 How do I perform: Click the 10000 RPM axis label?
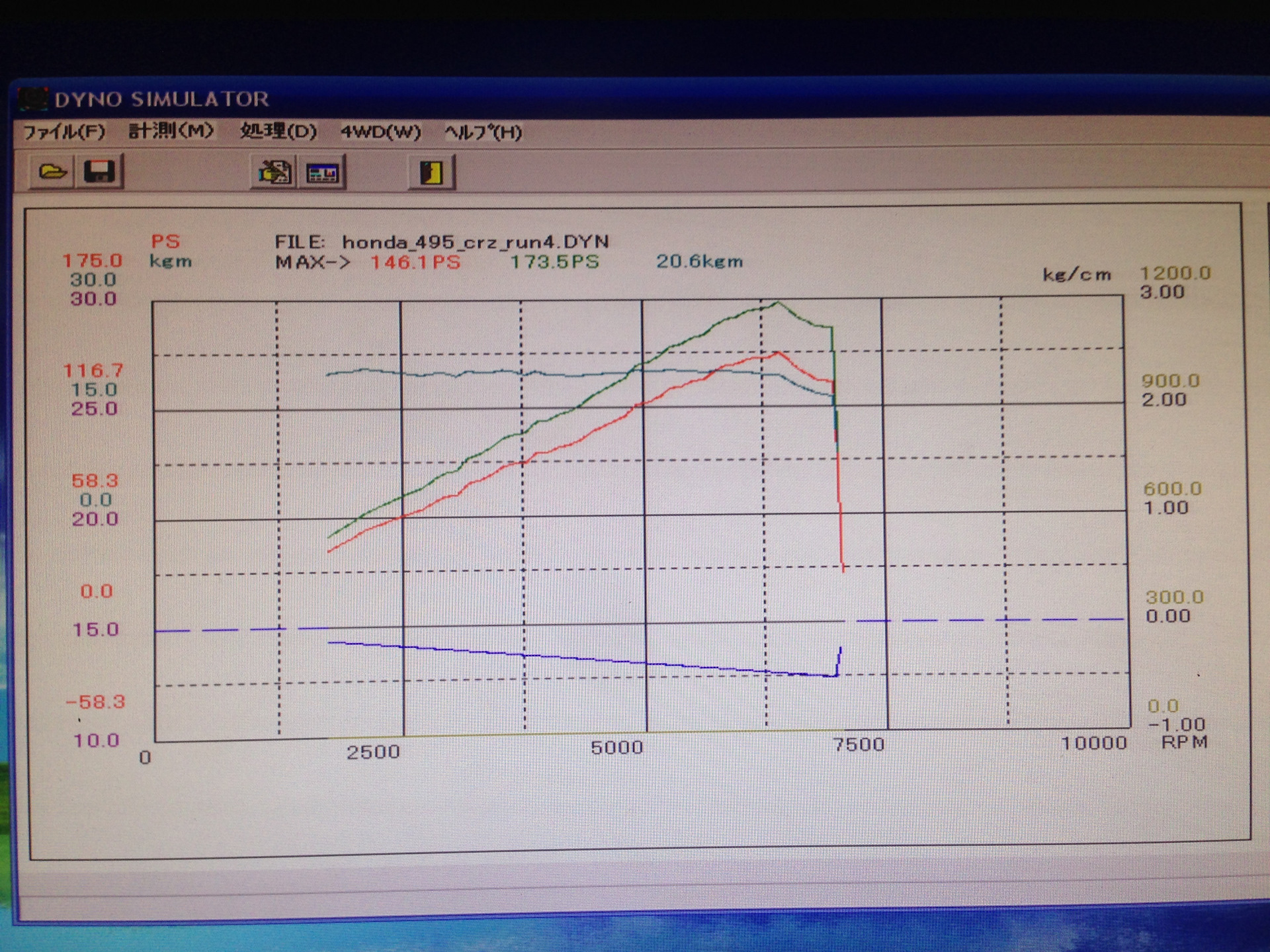1094,743
